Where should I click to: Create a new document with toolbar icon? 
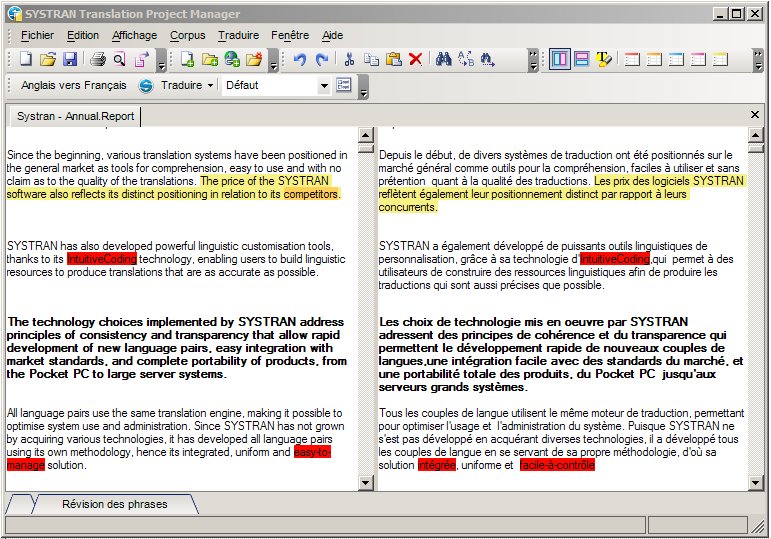coord(26,59)
